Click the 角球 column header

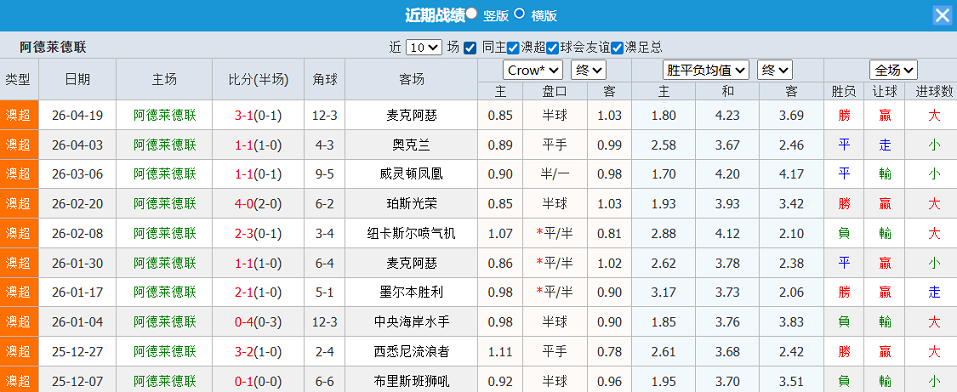coord(325,79)
